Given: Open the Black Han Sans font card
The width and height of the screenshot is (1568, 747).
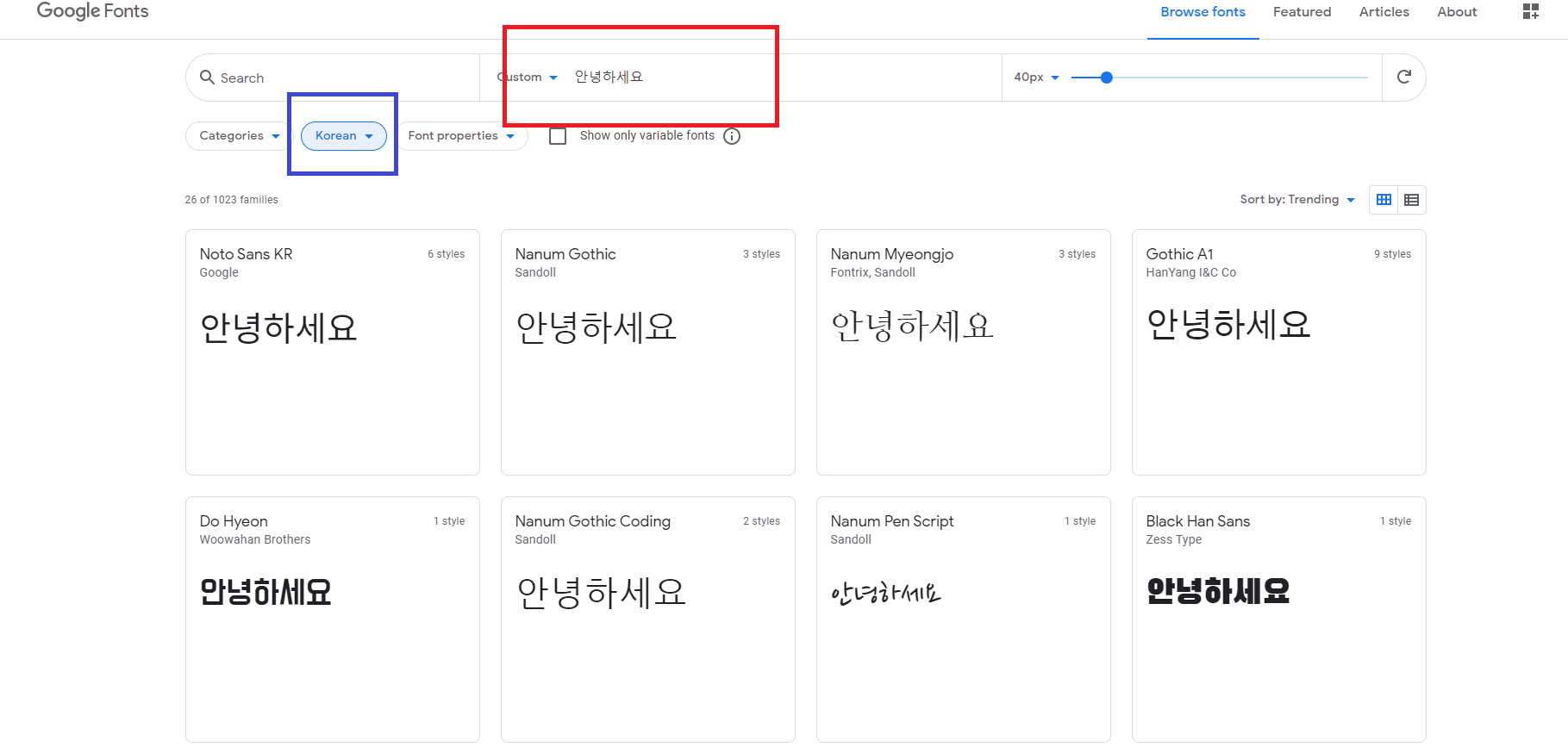Looking at the screenshot, I should [1279, 619].
